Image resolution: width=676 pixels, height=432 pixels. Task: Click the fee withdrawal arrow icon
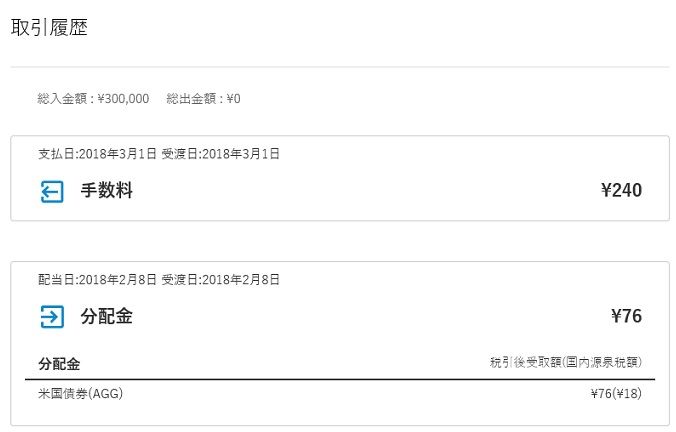point(52,191)
